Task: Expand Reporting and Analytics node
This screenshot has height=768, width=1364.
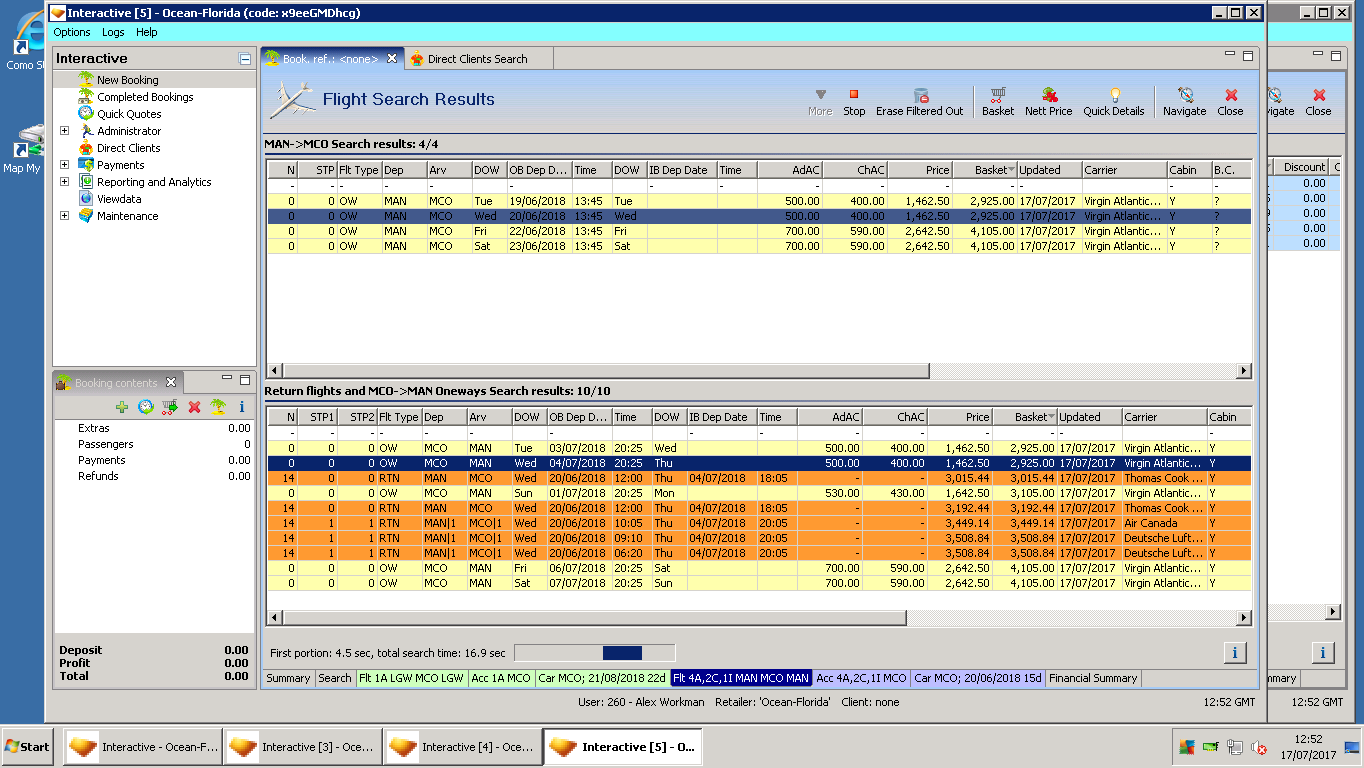Action: coord(65,182)
